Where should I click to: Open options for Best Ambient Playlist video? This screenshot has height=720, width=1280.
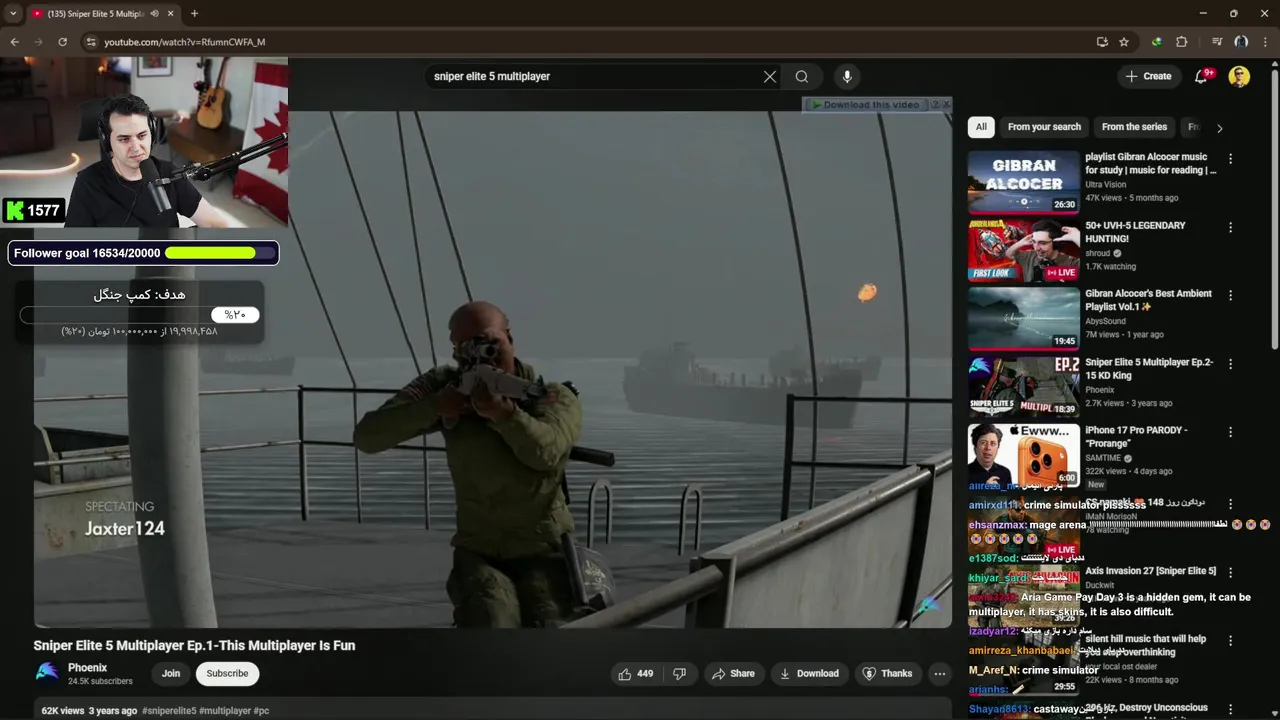tap(1230, 295)
